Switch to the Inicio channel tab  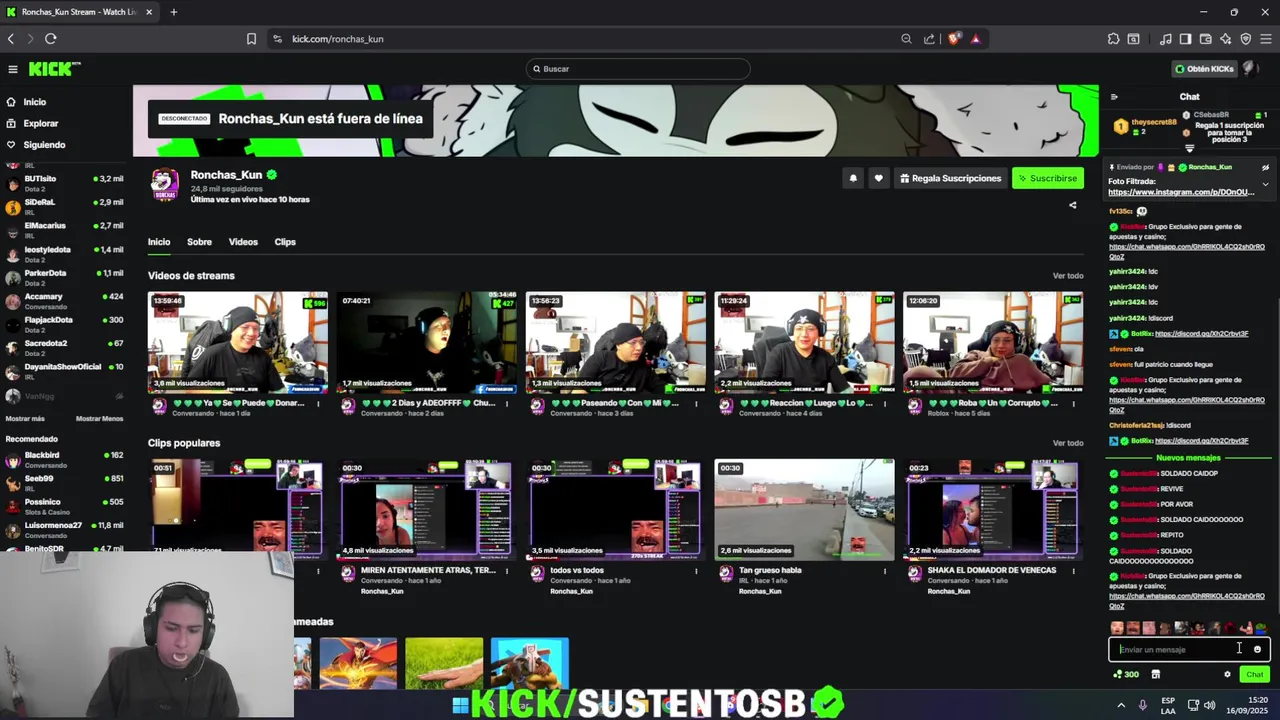[x=159, y=242]
